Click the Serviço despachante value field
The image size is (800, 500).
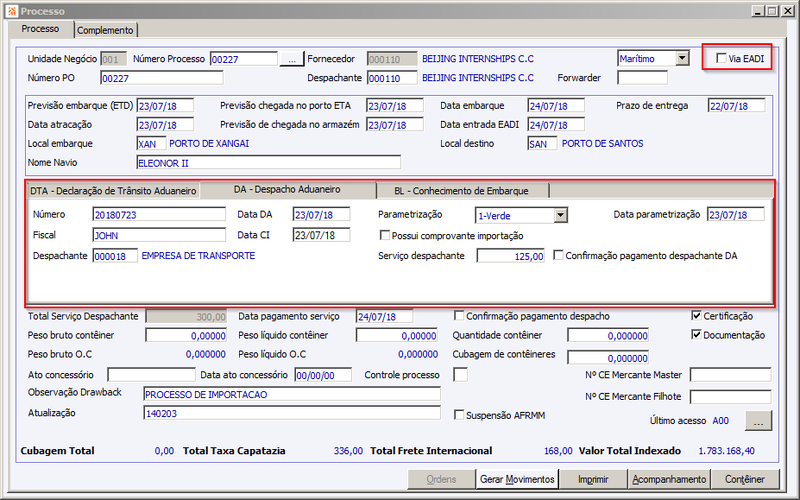click(x=511, y=256)
